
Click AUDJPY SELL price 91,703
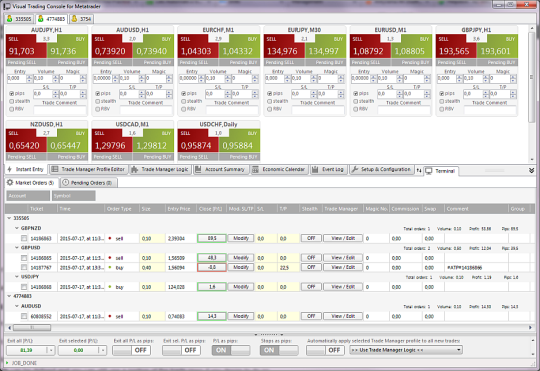point(26,47)
